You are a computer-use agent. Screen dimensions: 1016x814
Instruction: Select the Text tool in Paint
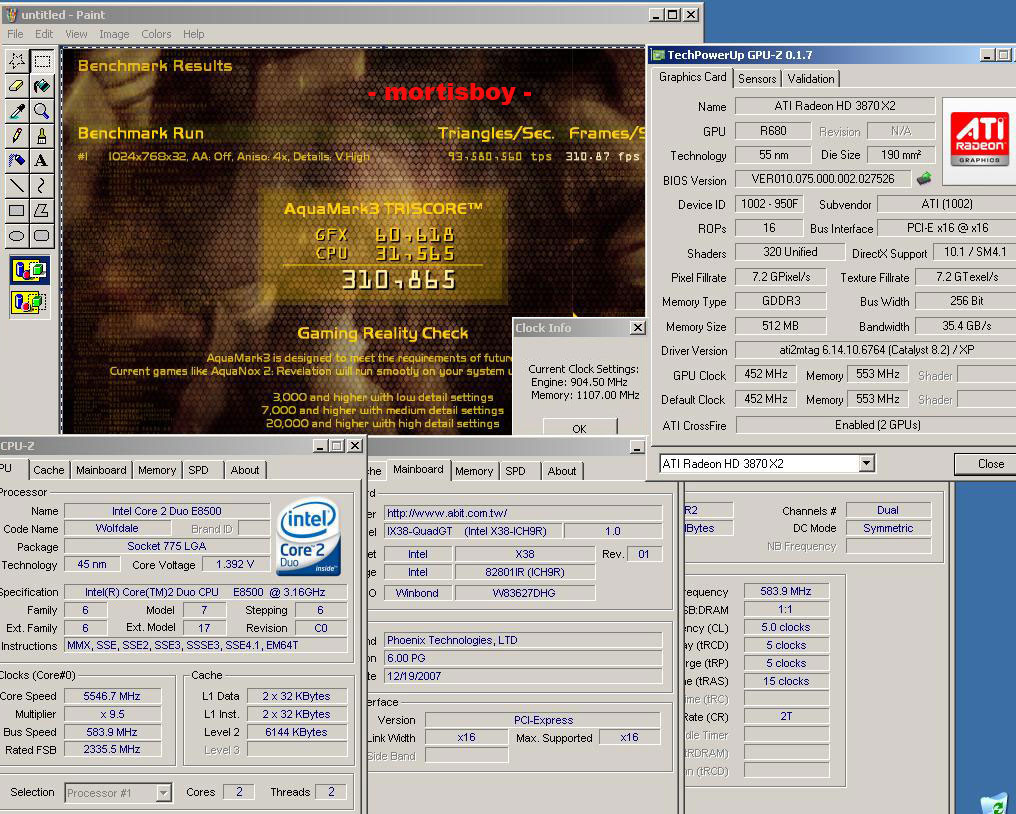point(42,160)
